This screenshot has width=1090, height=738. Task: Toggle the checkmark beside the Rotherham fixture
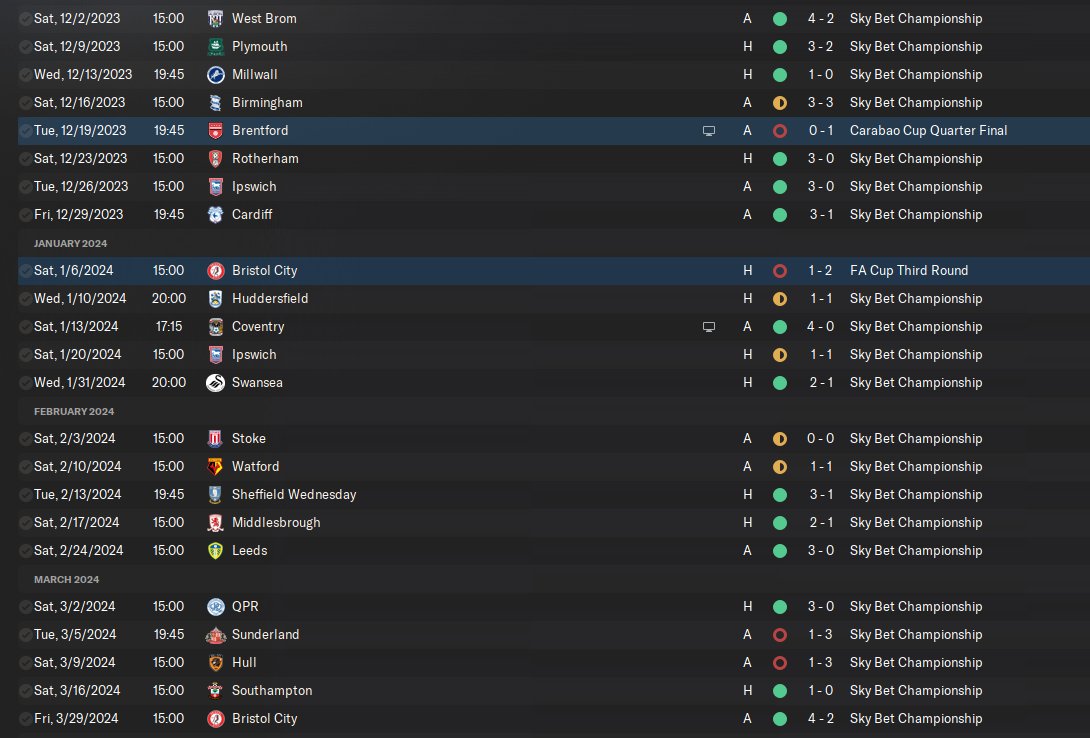click(x=25, y=159)
